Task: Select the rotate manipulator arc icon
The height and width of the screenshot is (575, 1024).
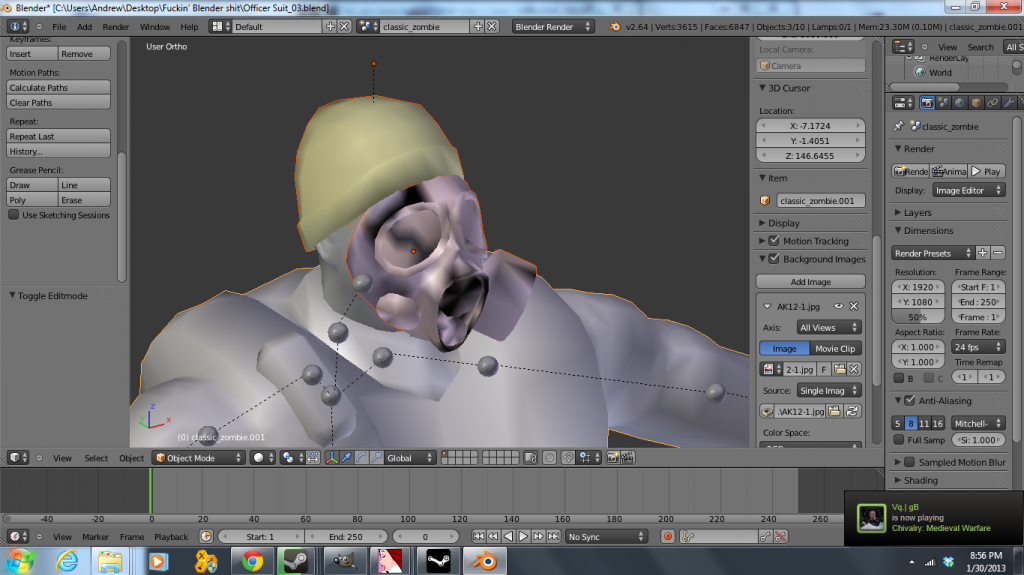Action: tap(362, 458)
